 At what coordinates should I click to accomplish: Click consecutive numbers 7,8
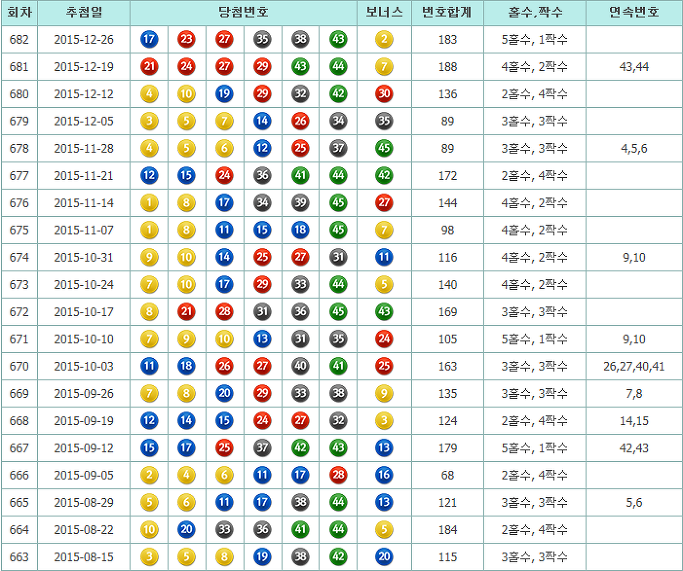[634, 394]
